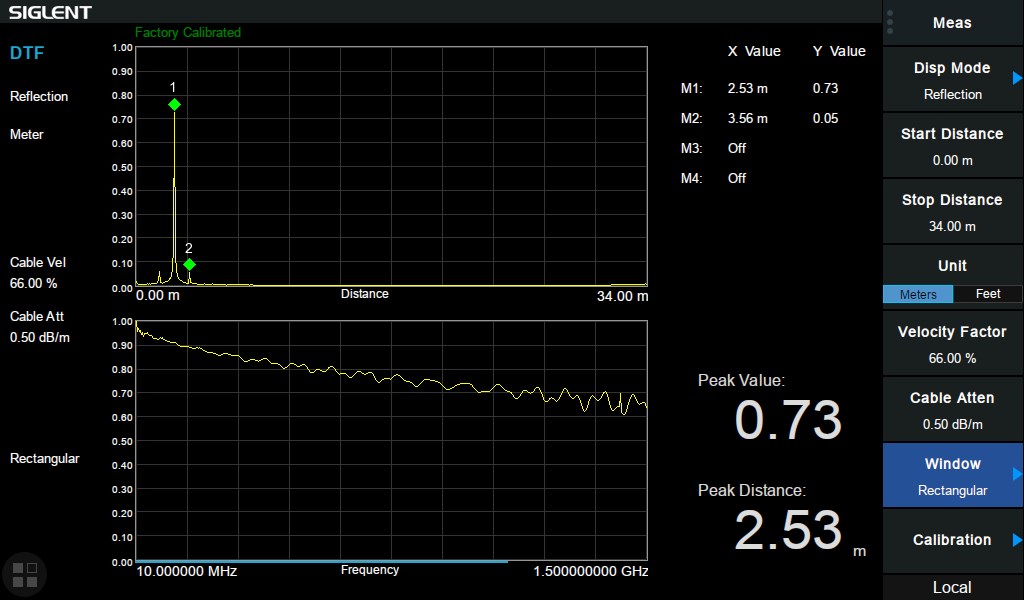Click the Local status button

click(x=952, y=587)
